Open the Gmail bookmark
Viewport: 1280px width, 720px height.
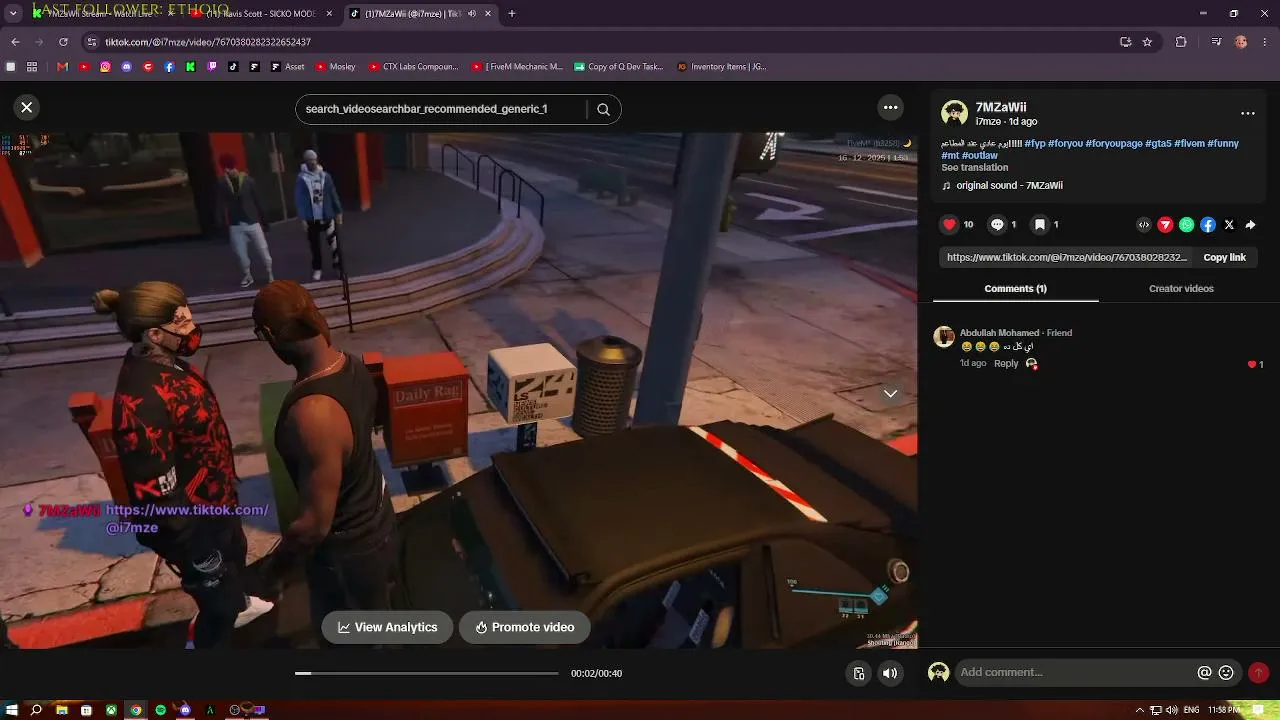pos(62,67)
